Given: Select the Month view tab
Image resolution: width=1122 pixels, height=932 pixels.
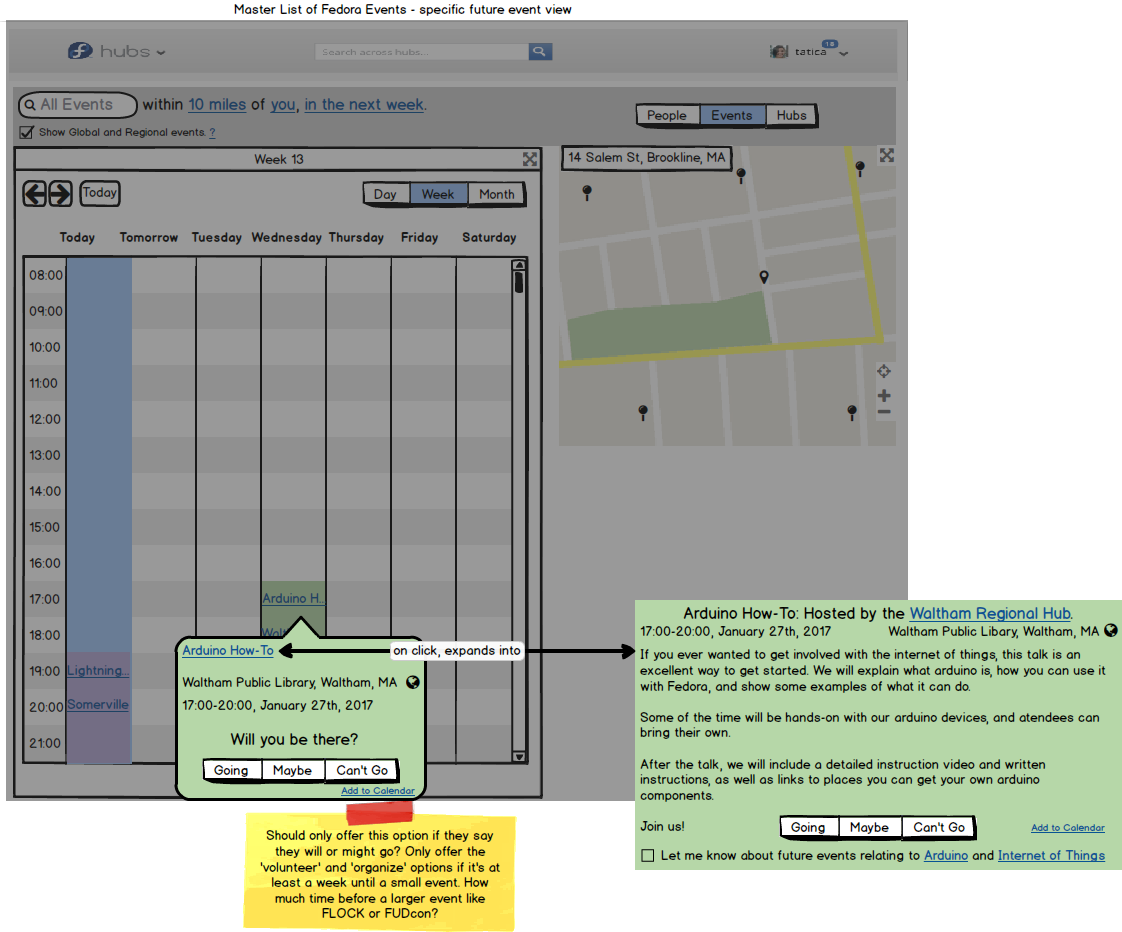Looking at the screenshot, I should point(497,194).
